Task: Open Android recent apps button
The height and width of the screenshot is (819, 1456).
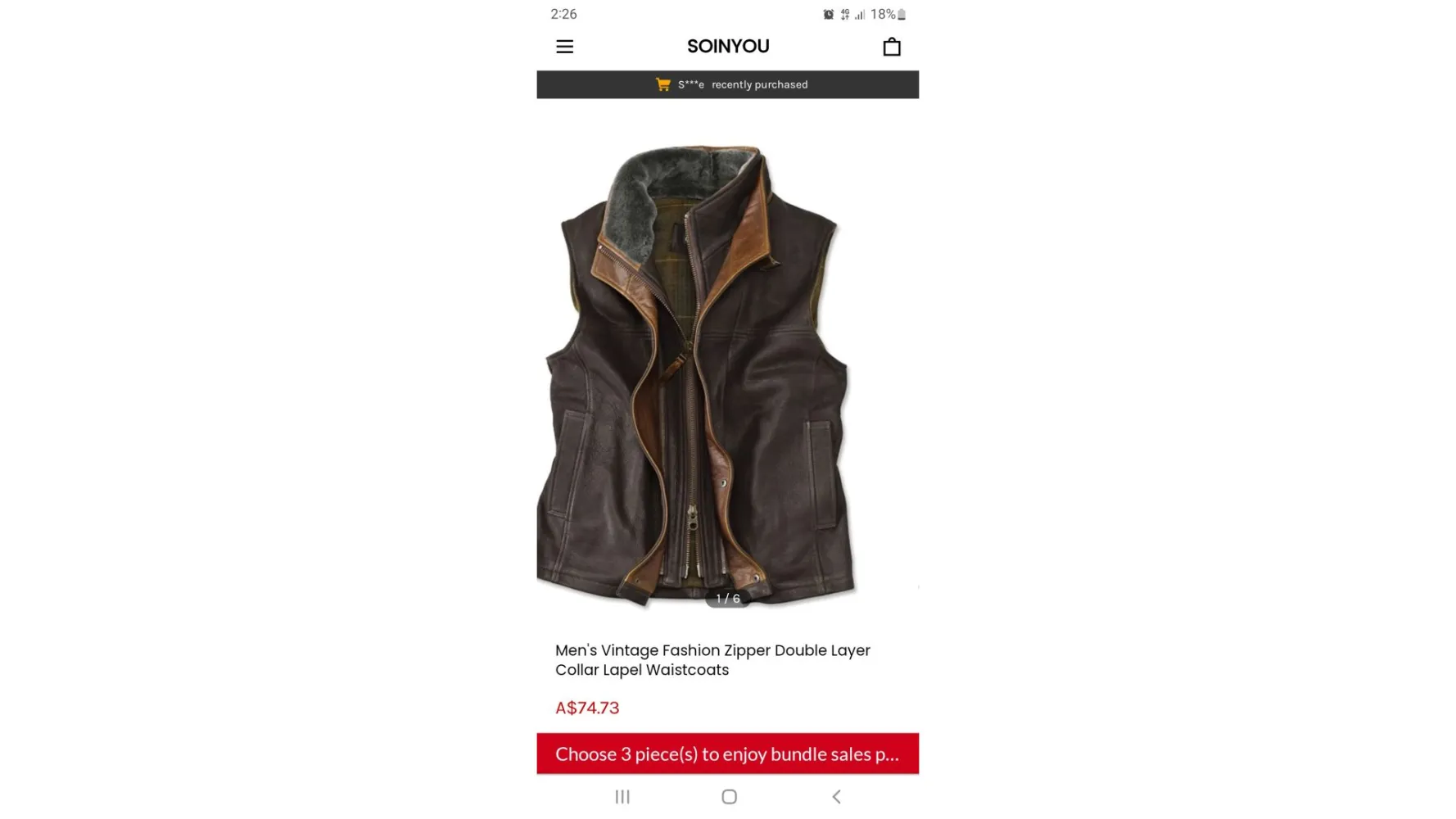Action: coord(622,796)
